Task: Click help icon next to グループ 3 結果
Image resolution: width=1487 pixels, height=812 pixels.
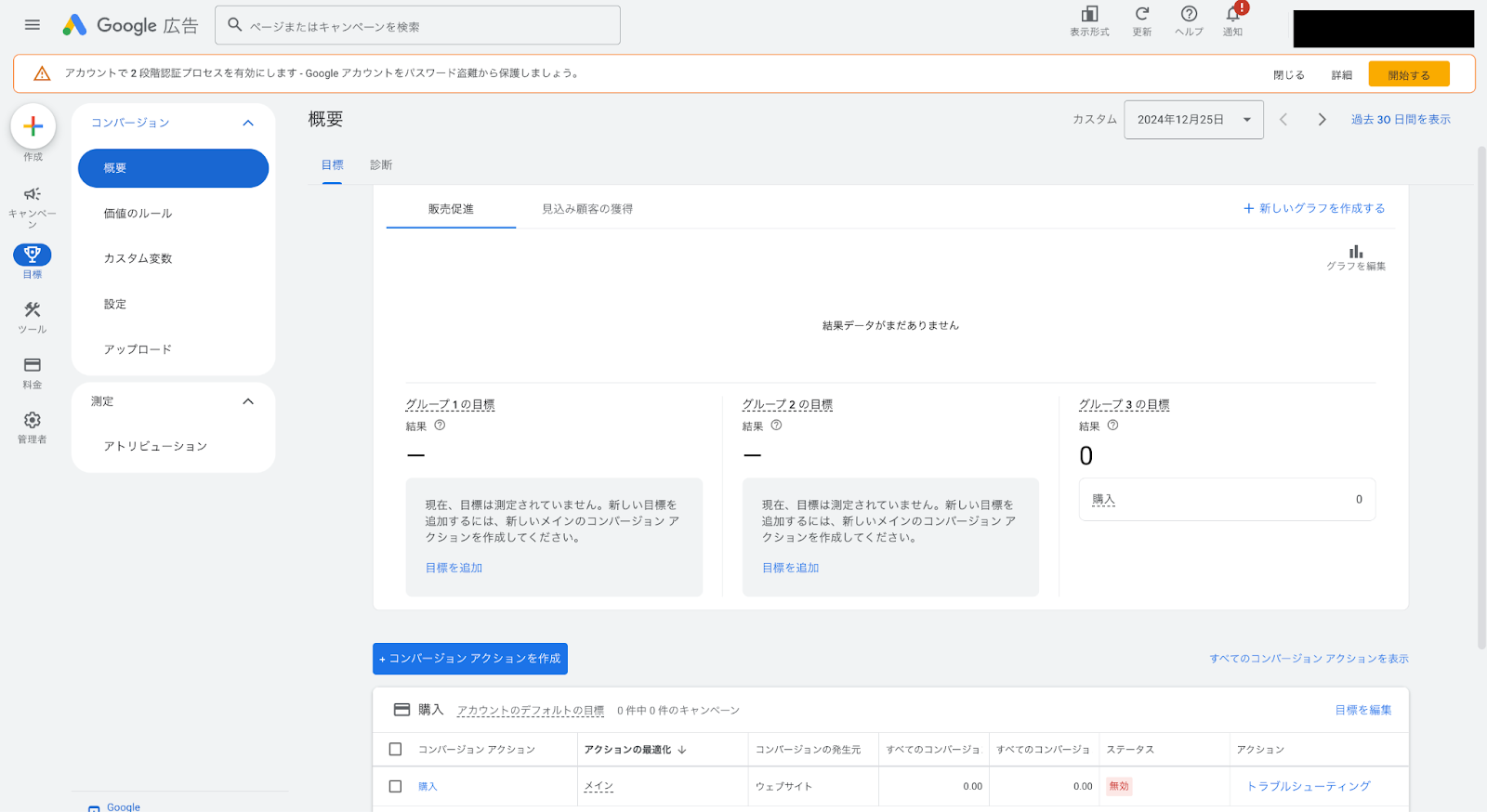Action: click(1112, 426)
